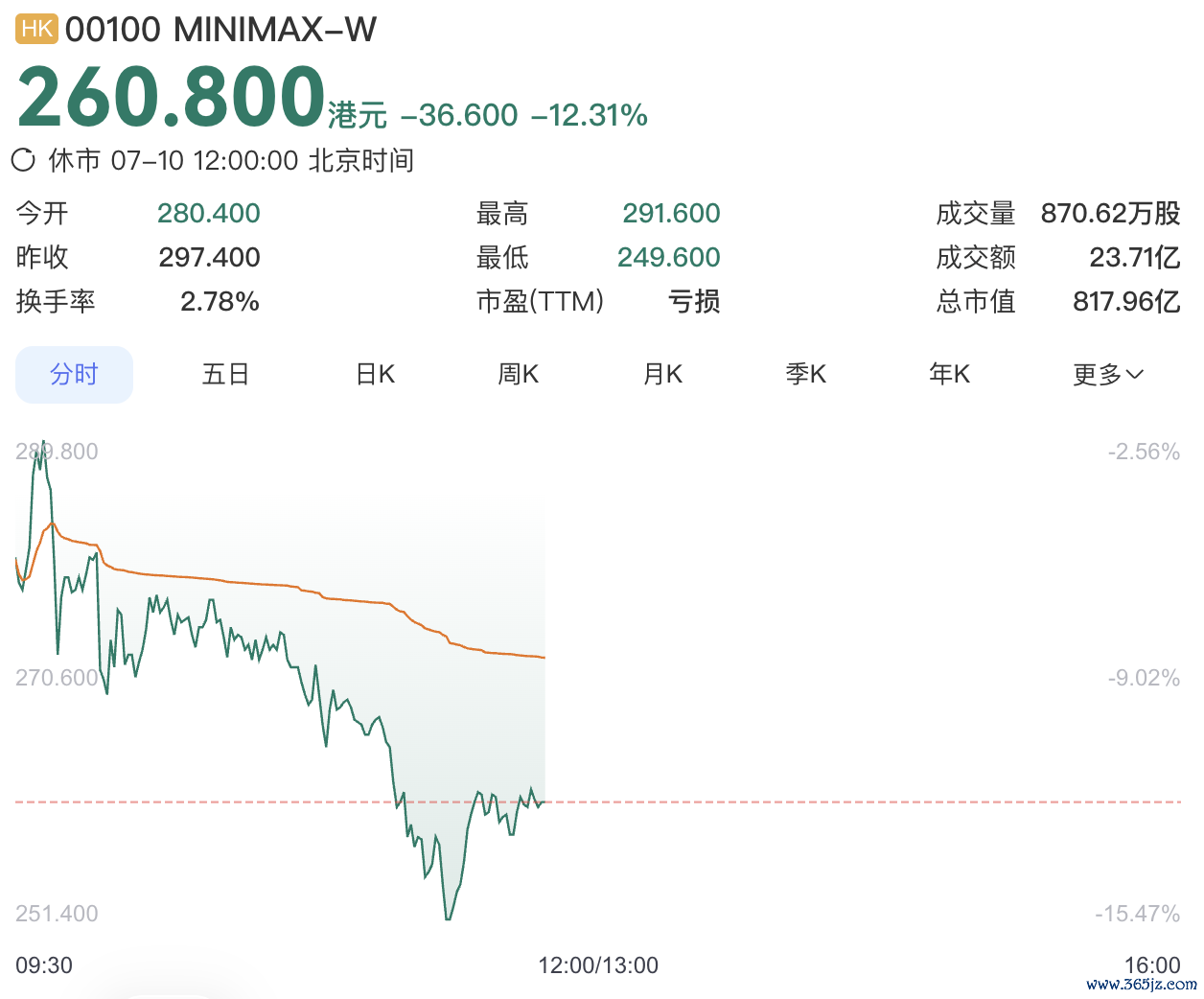
Task: Click the 12:00/13:00 time axis marker
Action: 598,965
